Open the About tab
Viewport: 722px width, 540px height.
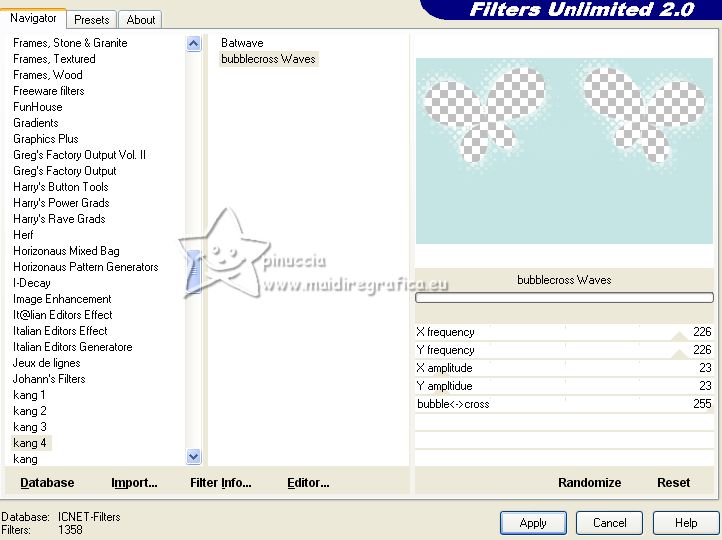click(x=140, y=20)
